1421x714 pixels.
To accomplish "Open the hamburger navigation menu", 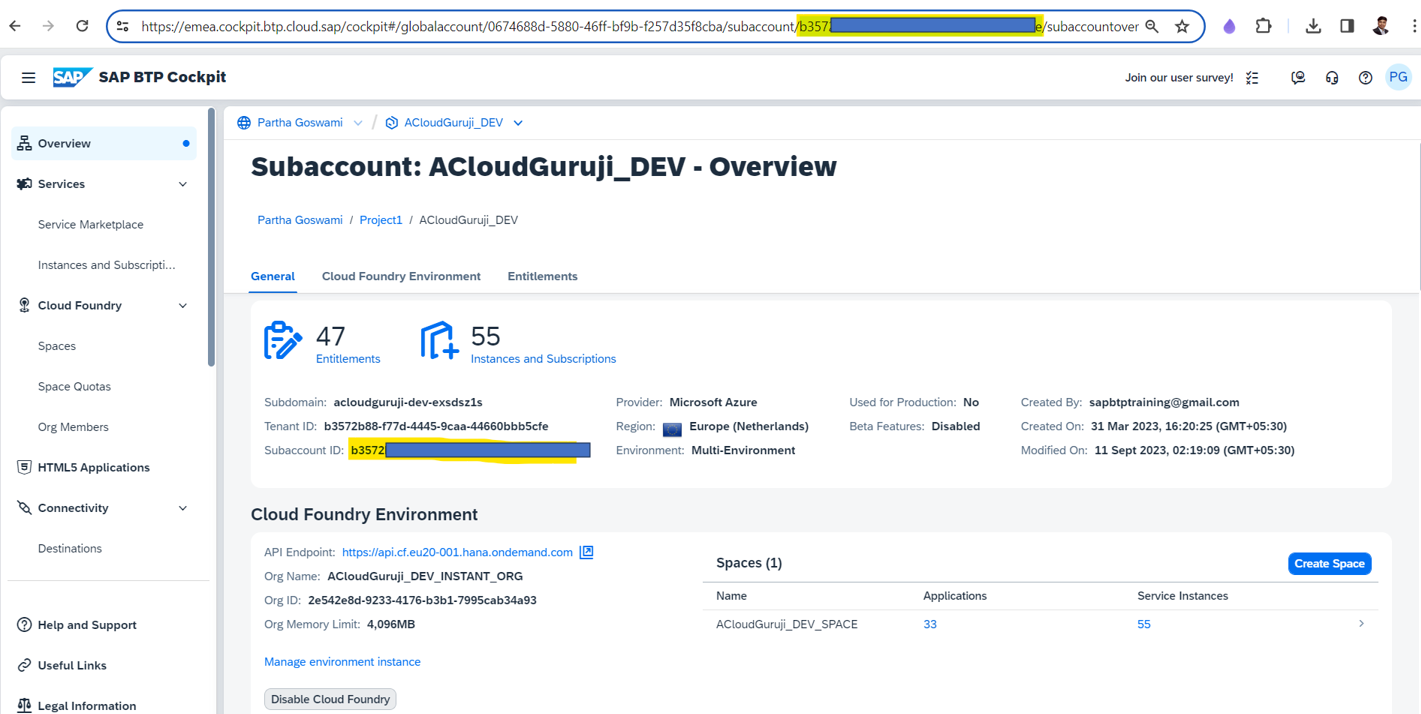I will click(x=28, y=77).
